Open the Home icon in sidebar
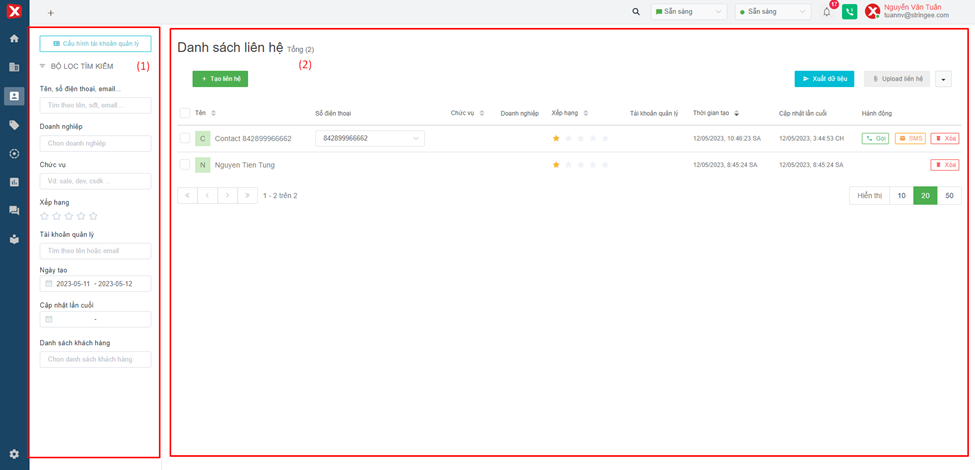 [14, 39]
